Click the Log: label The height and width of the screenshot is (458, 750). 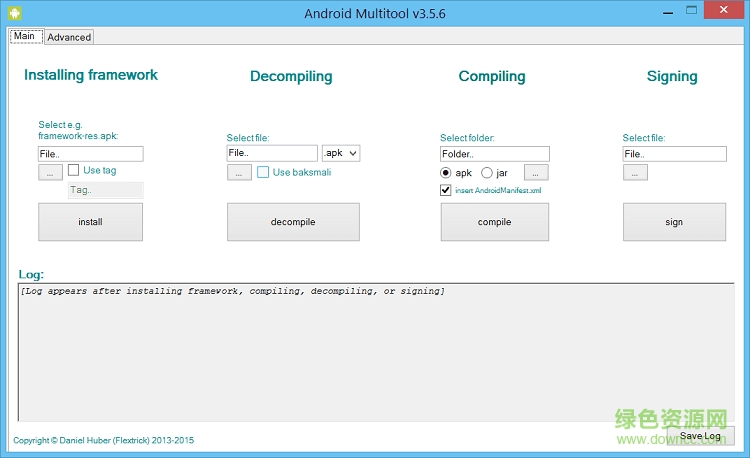coord(31,274)
